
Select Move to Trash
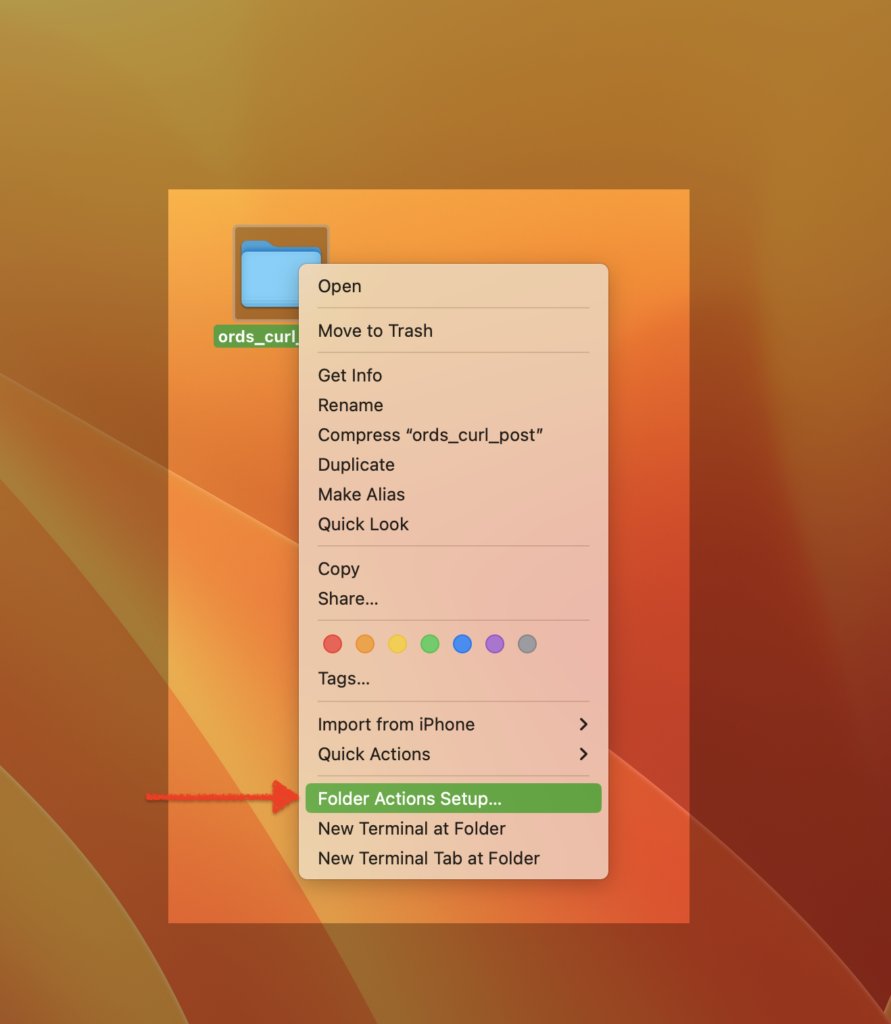(375, 331)
